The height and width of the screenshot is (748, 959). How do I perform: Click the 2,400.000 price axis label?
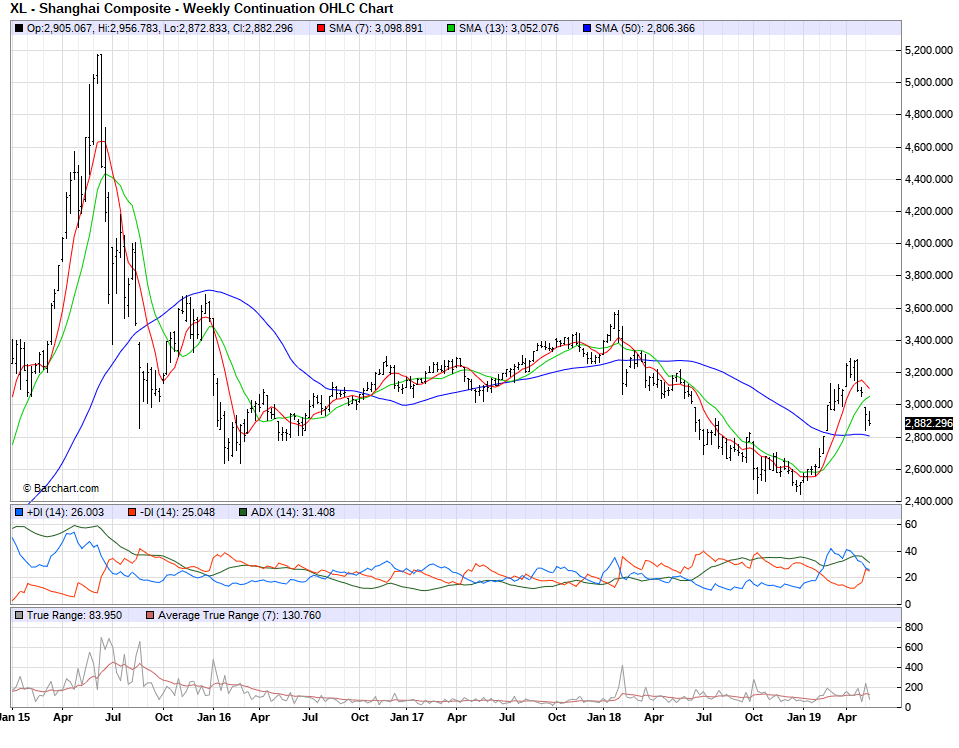(x=927, y=501)
